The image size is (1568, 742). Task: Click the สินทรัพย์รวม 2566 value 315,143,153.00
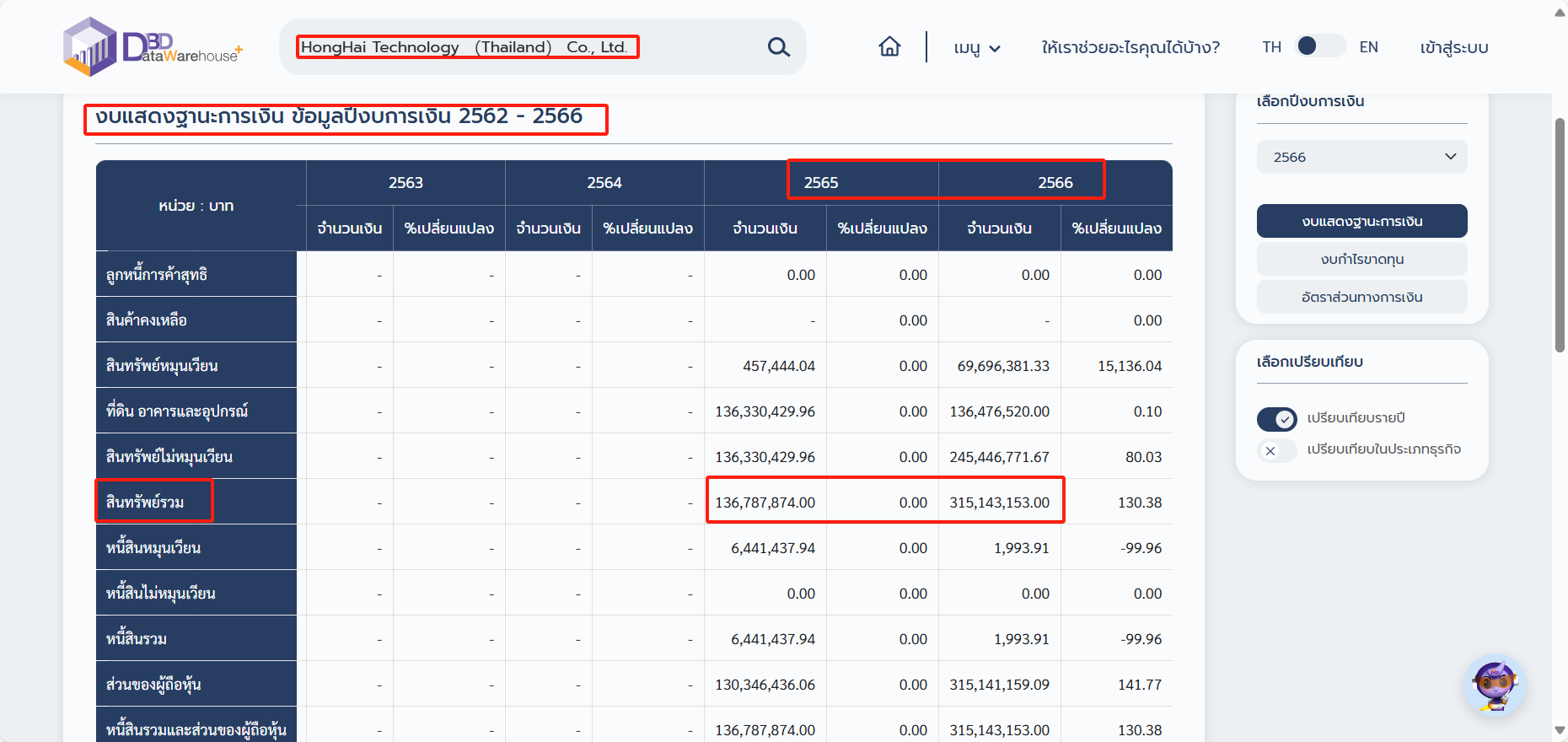(x=1000, y=503)
